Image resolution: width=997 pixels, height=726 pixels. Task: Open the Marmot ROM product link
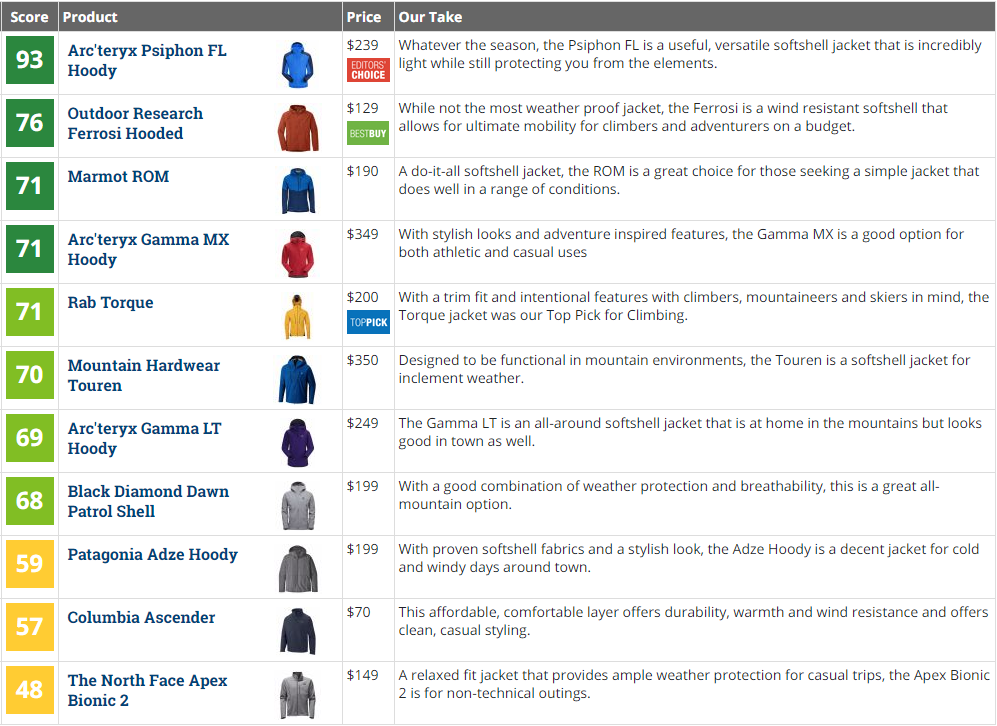click(x=118, y=177)
